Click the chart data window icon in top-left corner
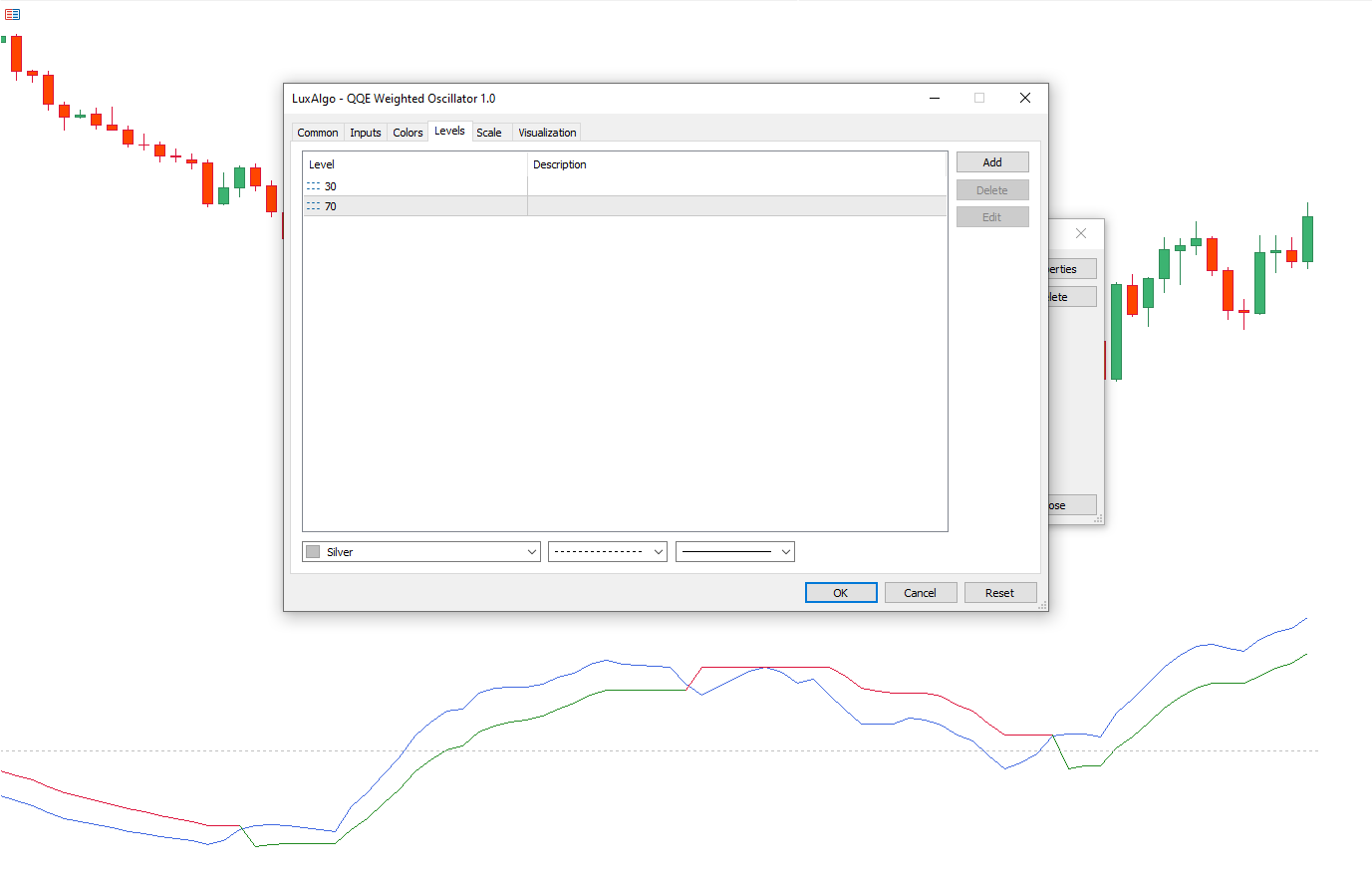 coord(12,14)
